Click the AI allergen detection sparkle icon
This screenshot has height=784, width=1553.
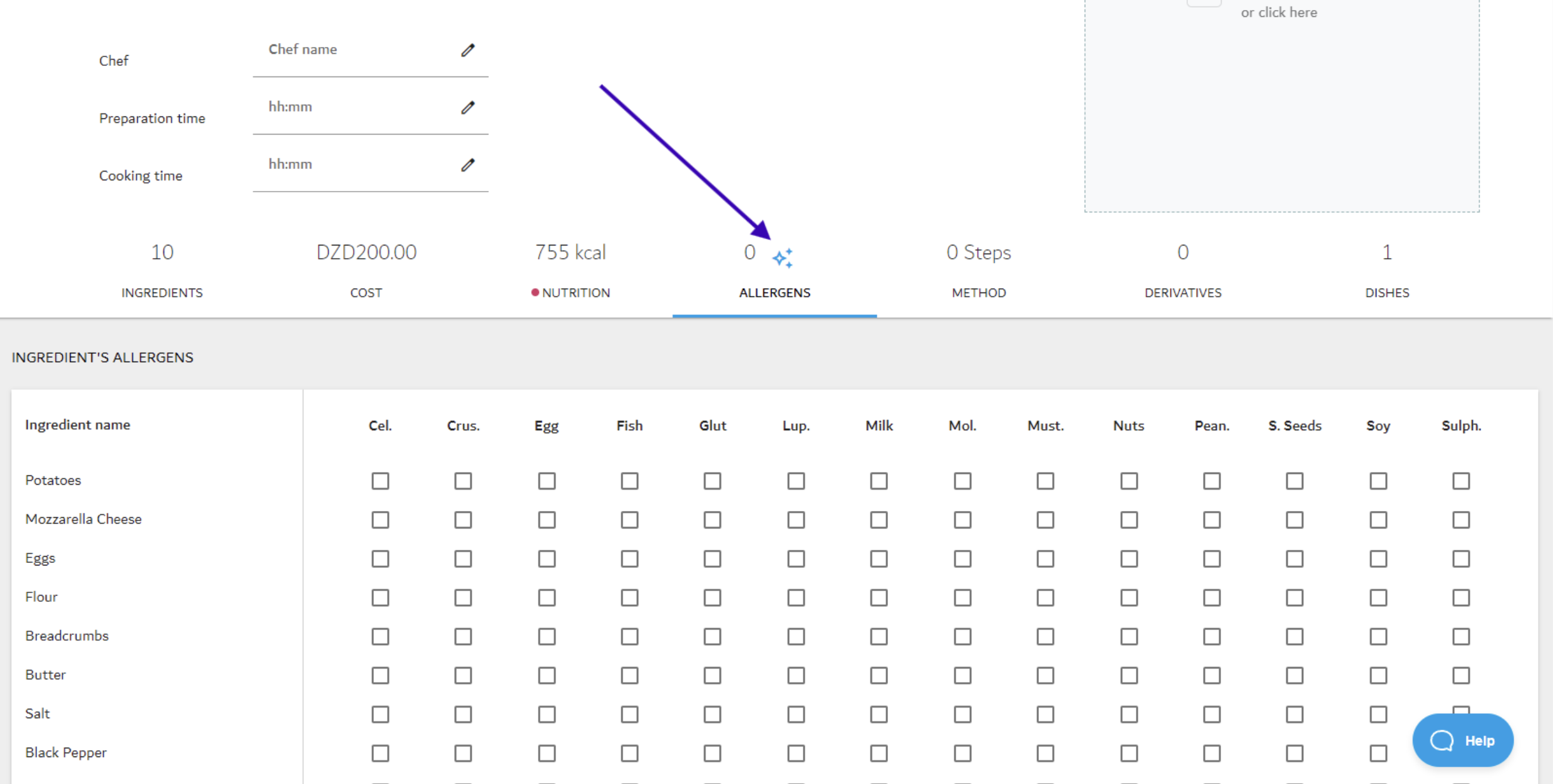783,258
